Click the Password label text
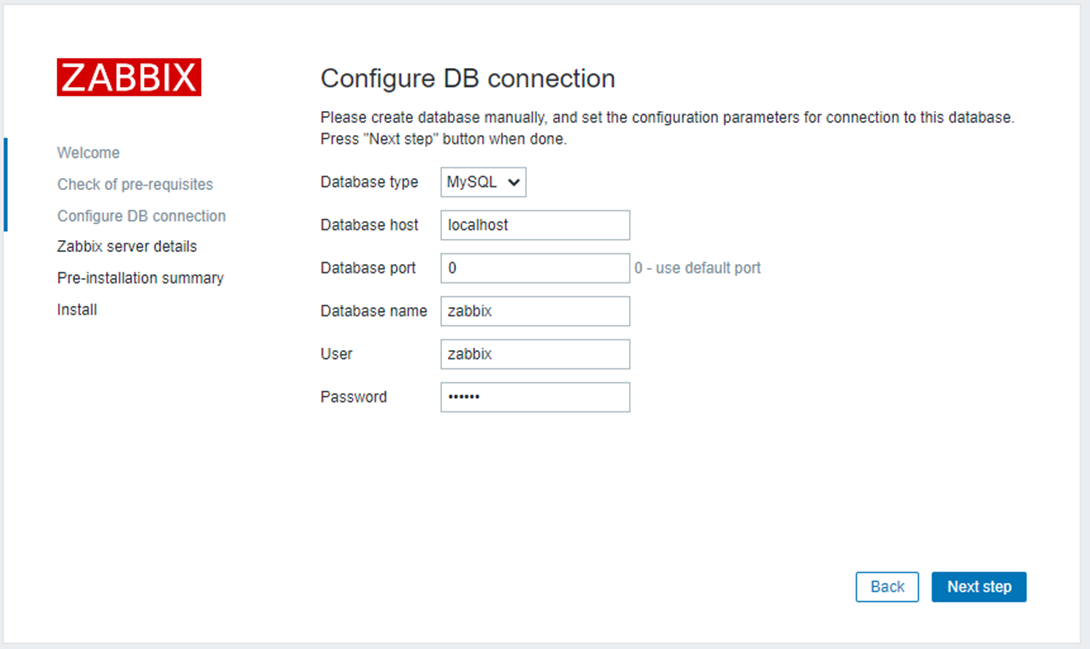 pyautogui.click(x=353, y=397)
